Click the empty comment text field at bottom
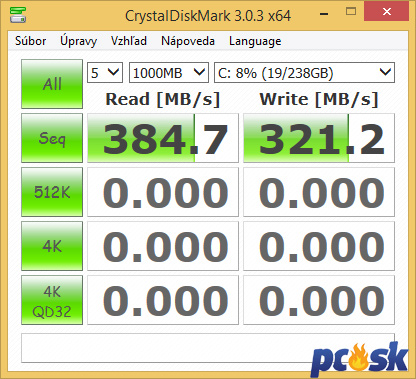The width and height of the screenshot is (416, 379). [x=208, y=348]
